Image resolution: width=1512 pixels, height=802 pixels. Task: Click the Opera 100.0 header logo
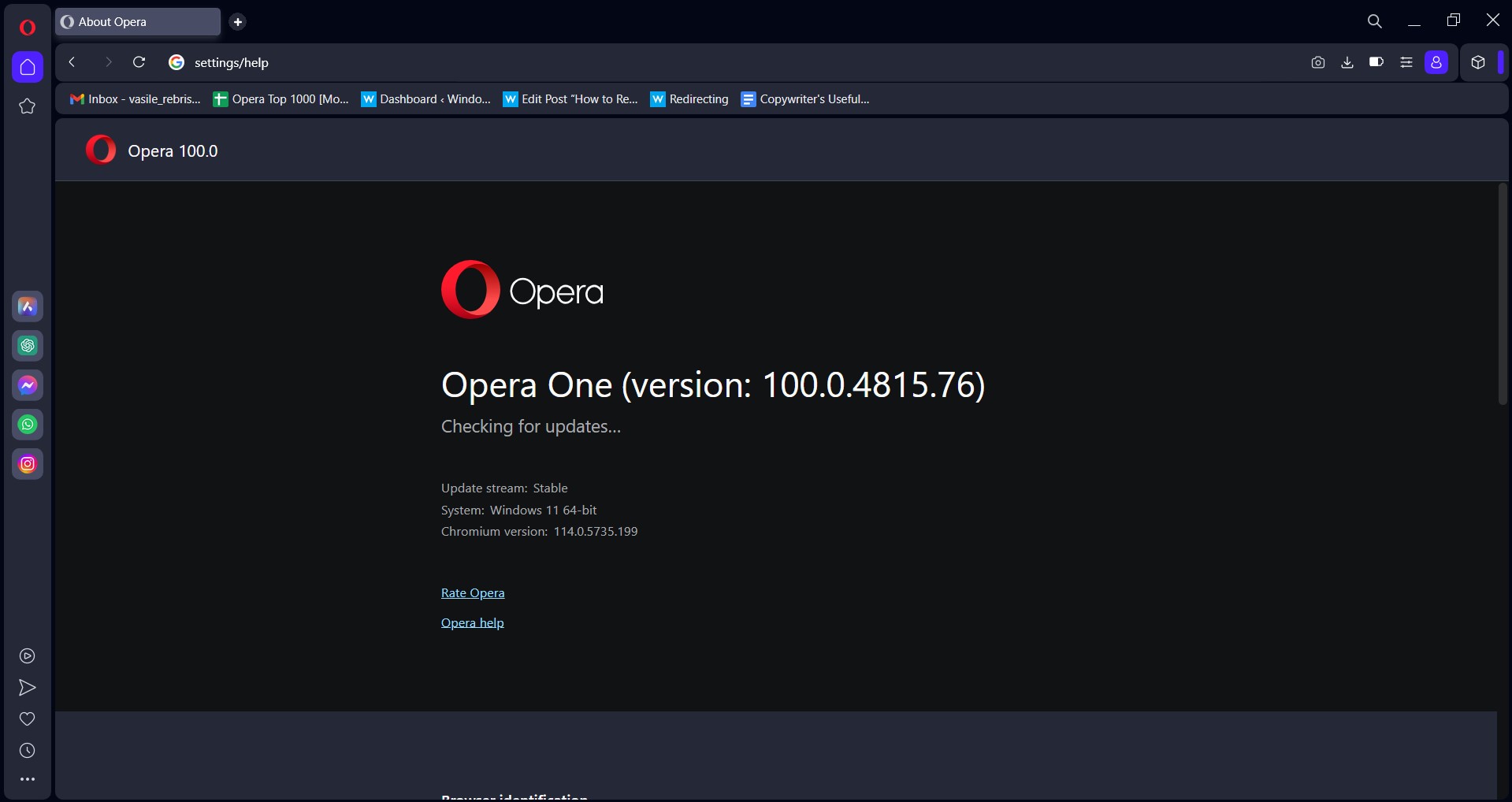pyautogui.click(x=101, y=150)
